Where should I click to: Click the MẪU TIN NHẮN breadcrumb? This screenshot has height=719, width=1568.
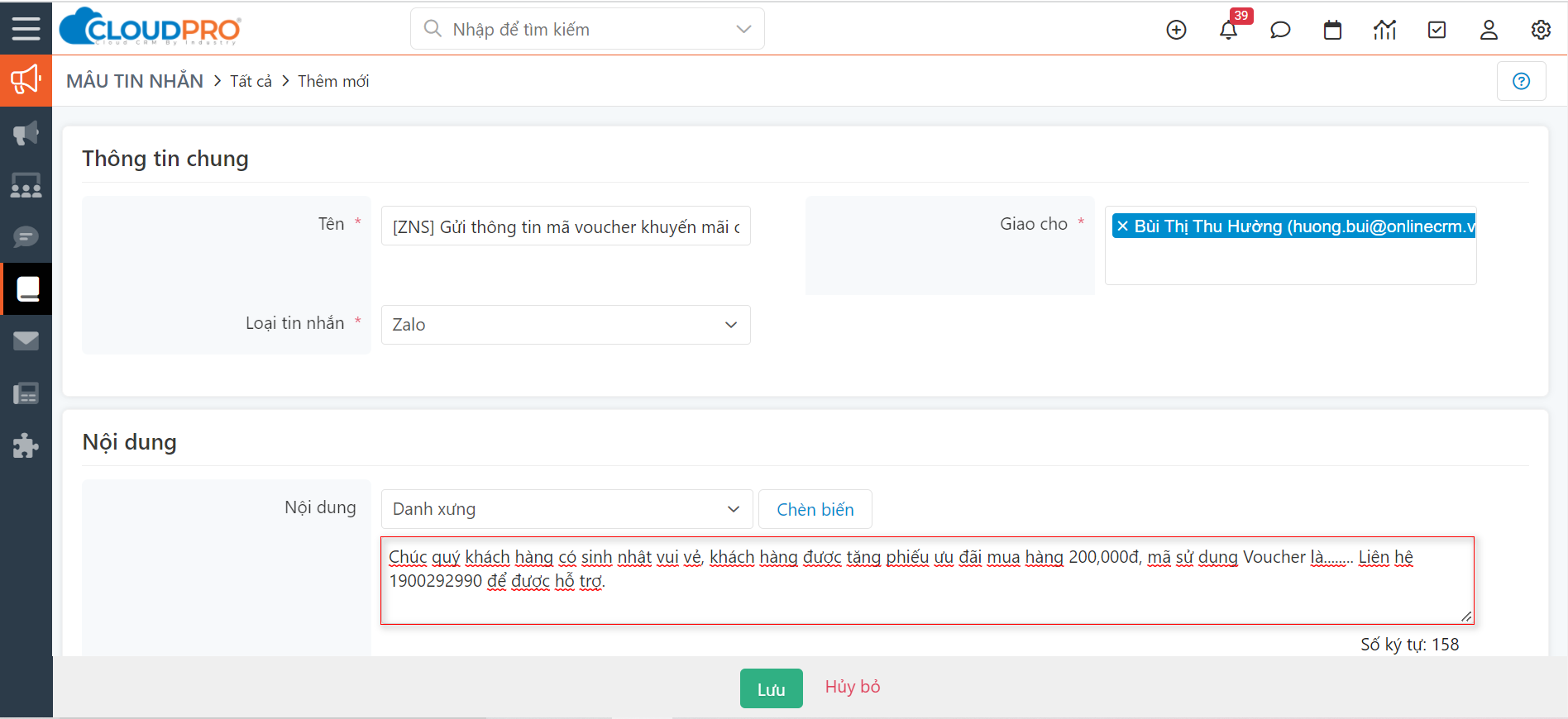click(135, 81)
